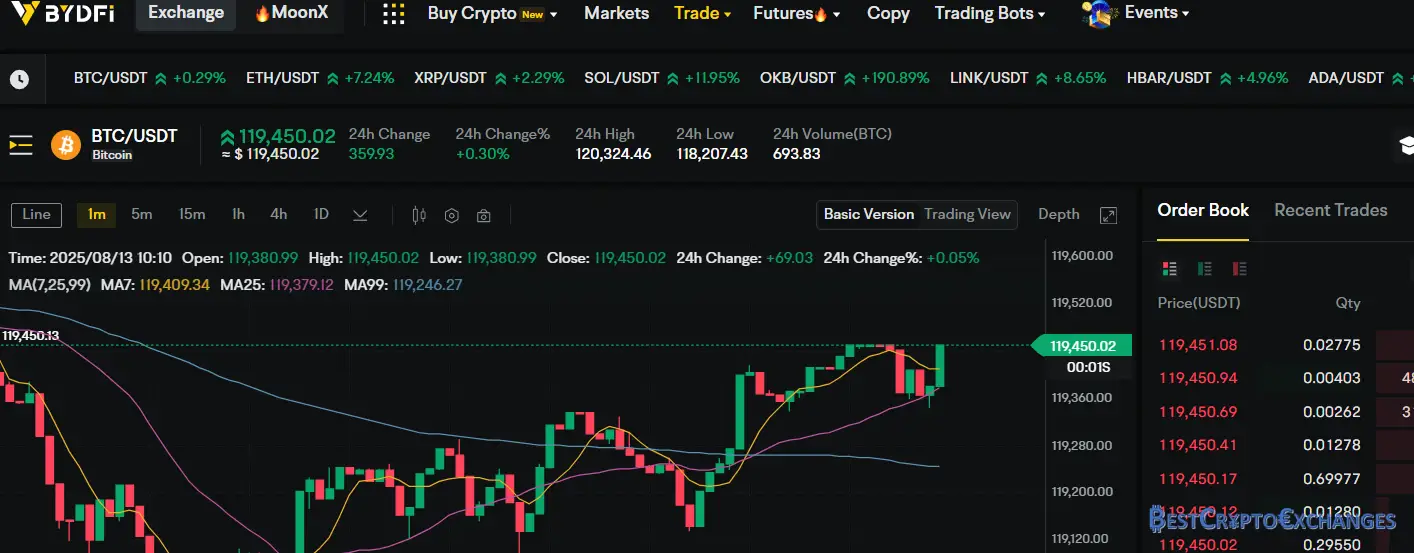This screenshot has height=553, width=1414.
Task: Click the Events gift box icon
Action: (1098, 13)
